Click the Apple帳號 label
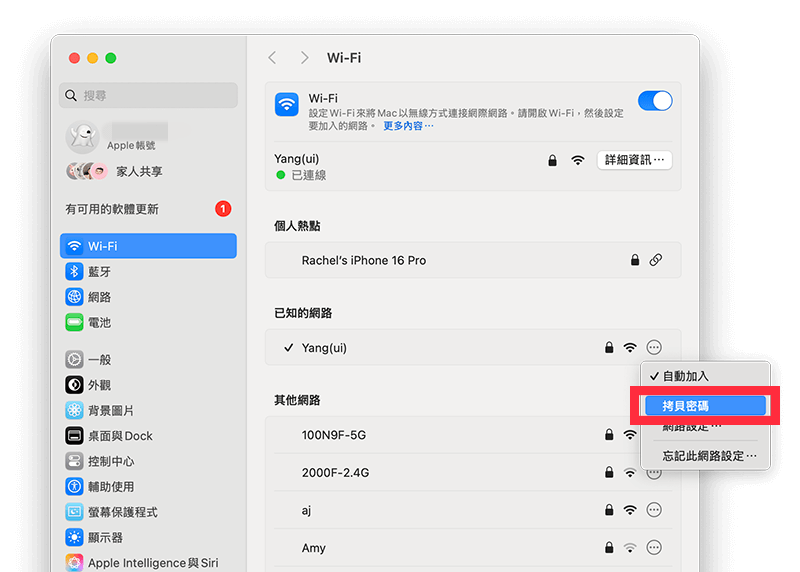This screenshot has width=800, height=572. 131,145
